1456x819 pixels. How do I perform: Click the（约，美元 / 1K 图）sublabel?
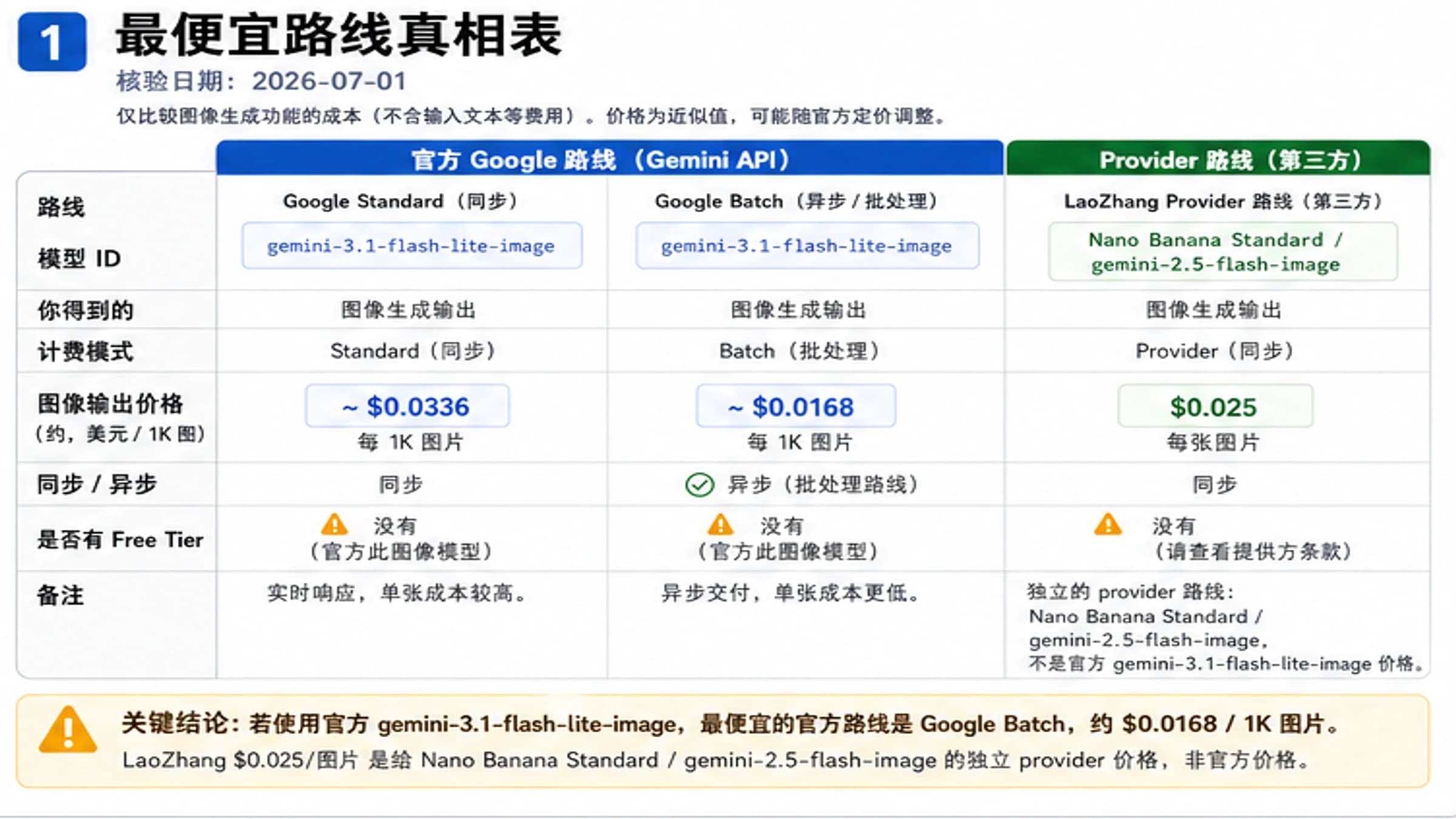[x=120, y=434]
